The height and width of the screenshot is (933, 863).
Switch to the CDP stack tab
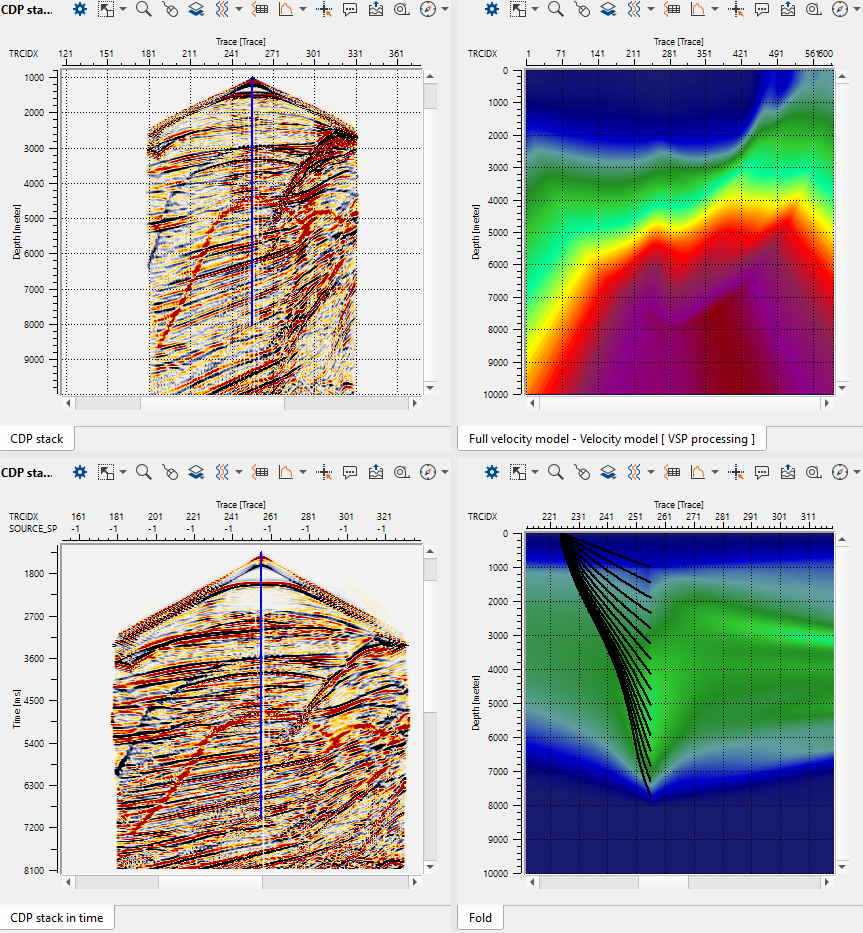37,438
